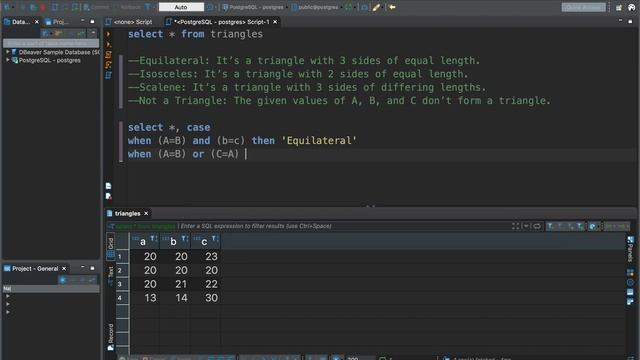Select row 4 header in results grid
This screenshot has height=360, width=640.
tap(122, 298)
